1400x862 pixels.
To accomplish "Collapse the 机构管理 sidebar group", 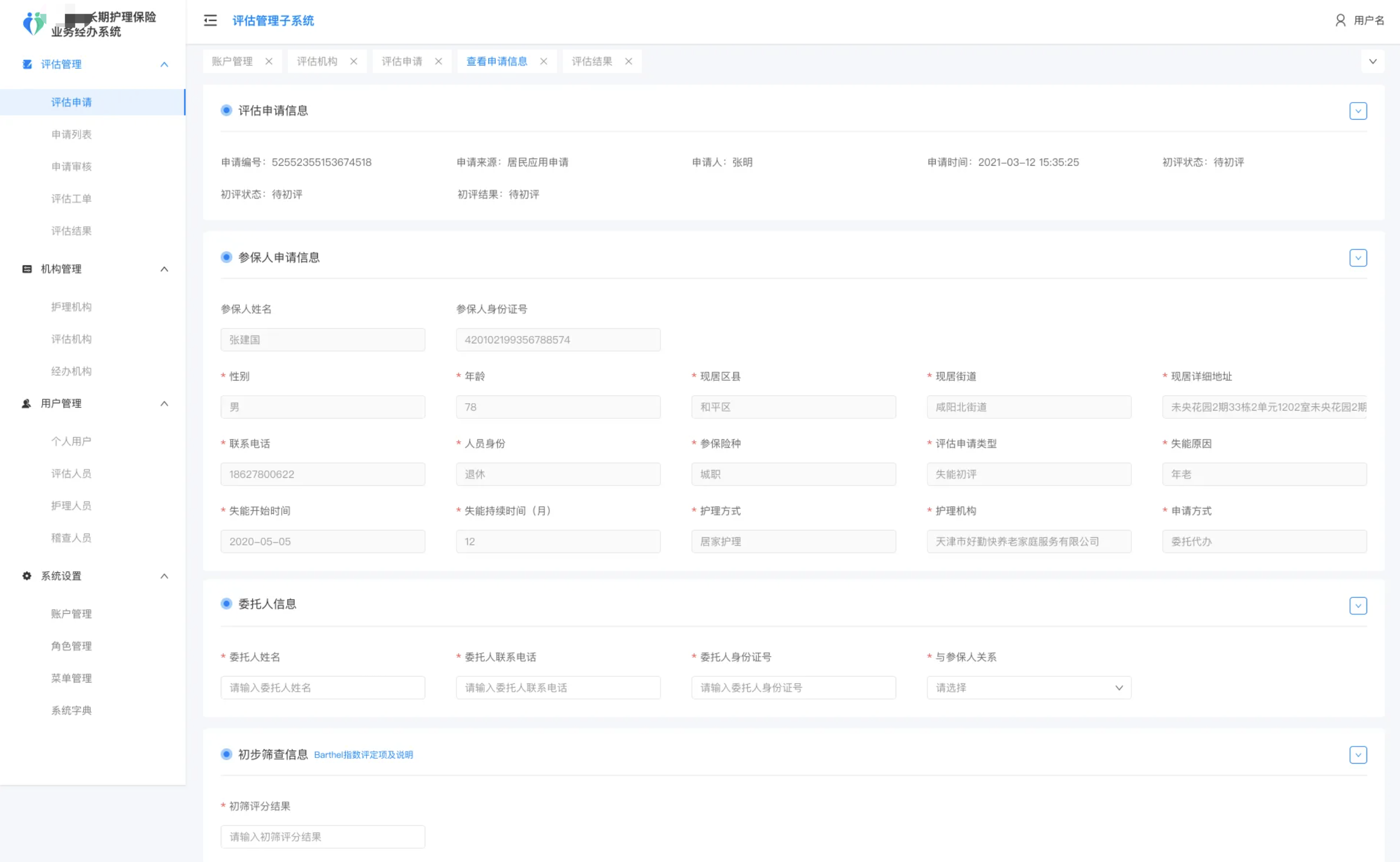I will (x=164, y=269).
